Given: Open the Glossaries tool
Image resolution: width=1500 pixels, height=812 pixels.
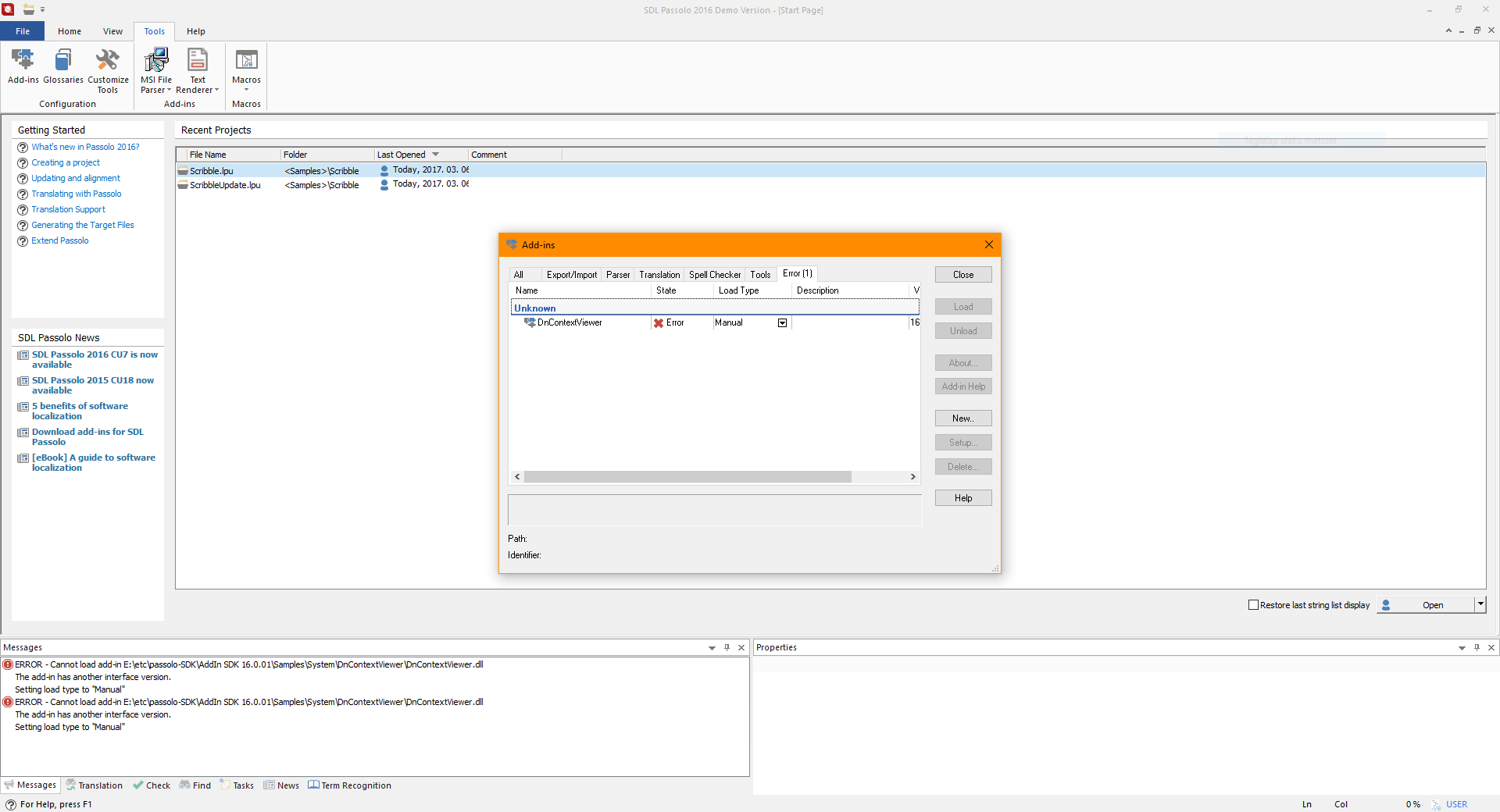Looking at the screenshot, I should 63,59.
